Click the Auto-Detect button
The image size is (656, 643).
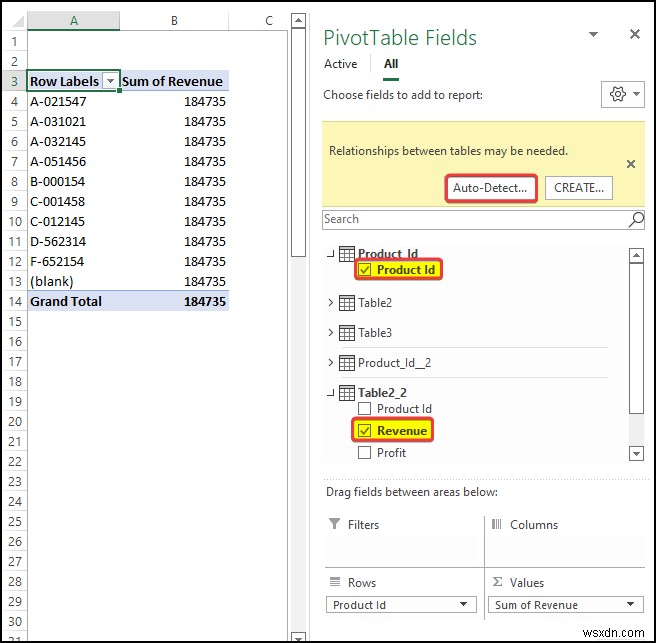tap(490, 188)
